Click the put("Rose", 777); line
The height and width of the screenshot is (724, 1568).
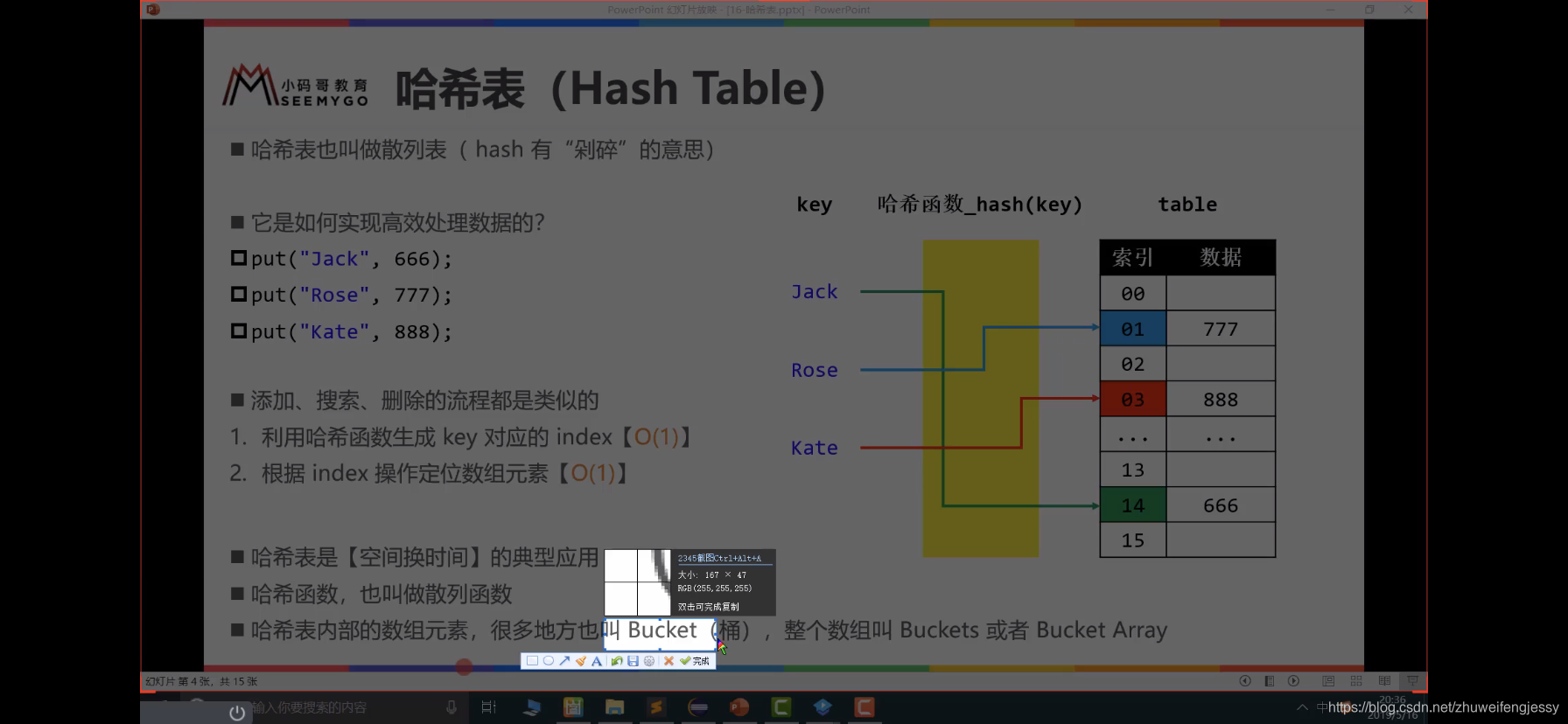pyautogui.click(x=342, y=296)
